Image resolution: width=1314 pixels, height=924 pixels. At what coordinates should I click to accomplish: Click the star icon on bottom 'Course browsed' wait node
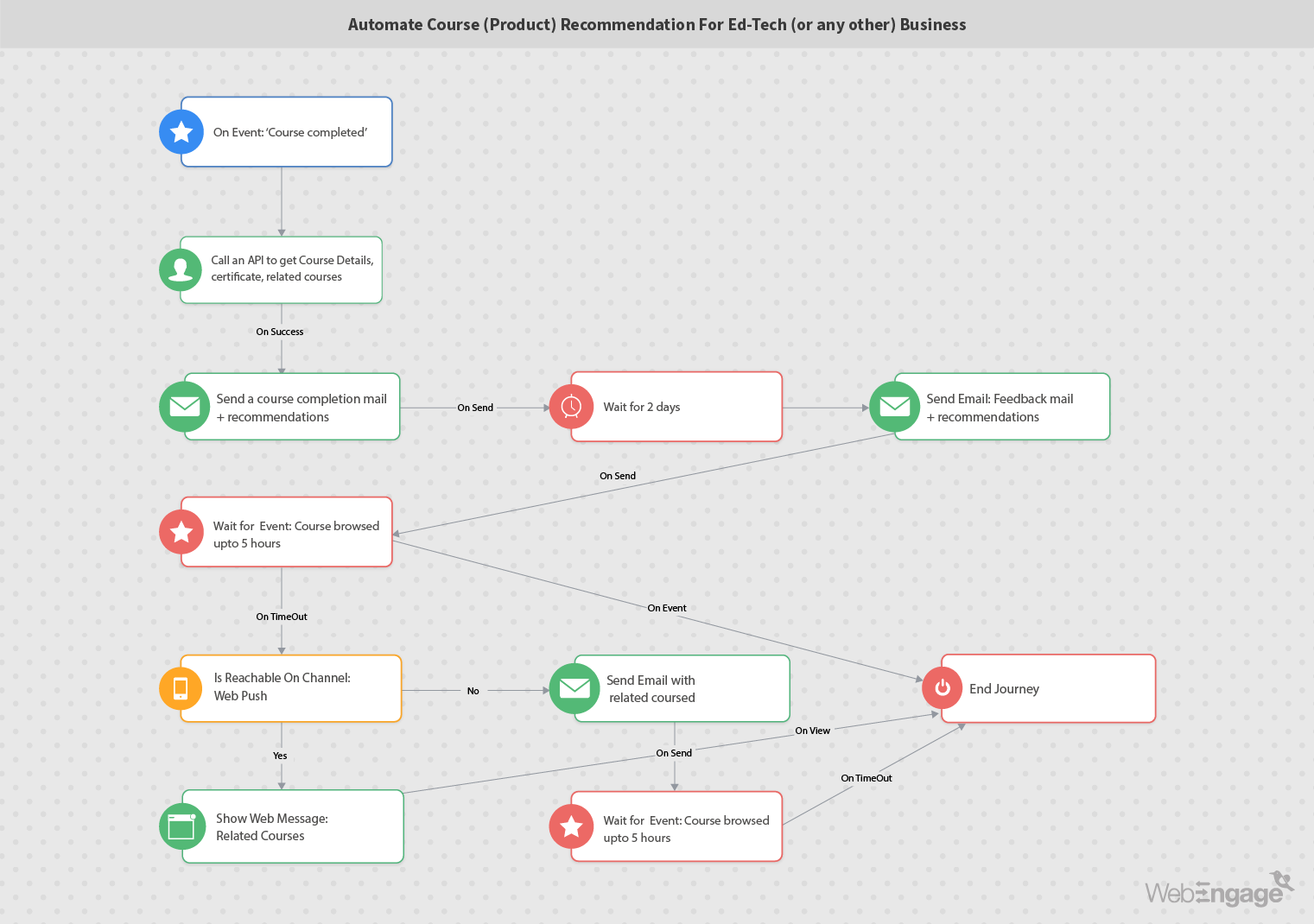571,826
